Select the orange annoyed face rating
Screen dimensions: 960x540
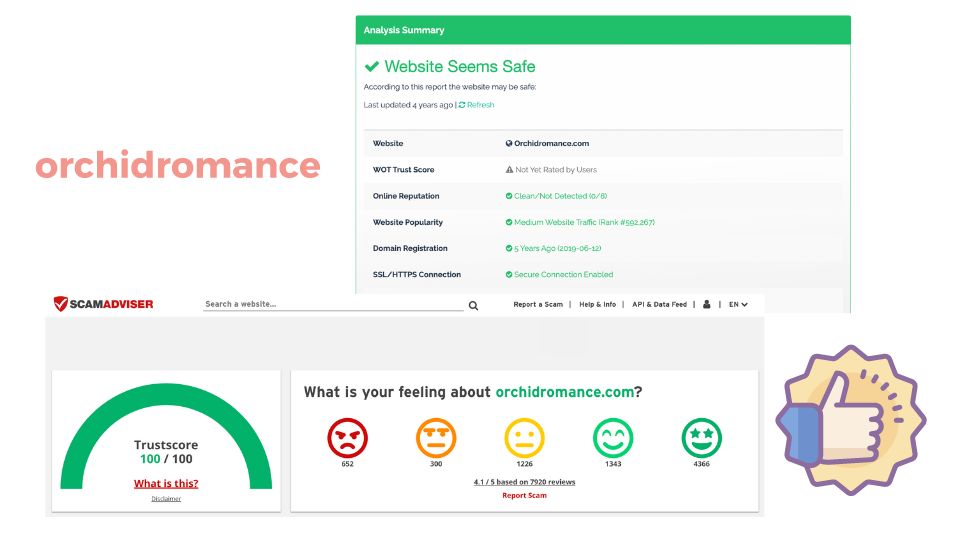(x=436, y=437)
